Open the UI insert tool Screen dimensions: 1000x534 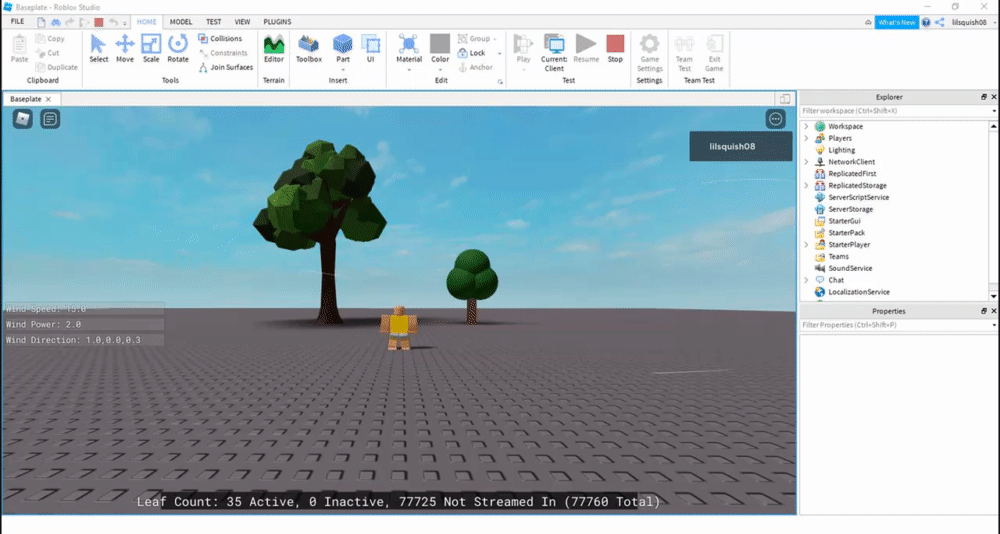pyautogui.click(x=371, y=48)
